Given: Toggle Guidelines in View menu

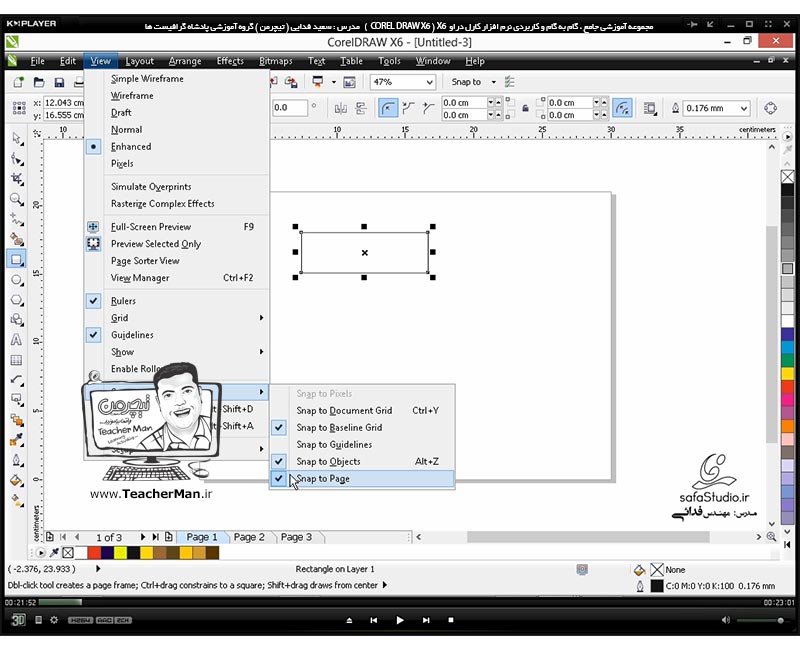Looking at the screenshot, I should pos(177,335).
